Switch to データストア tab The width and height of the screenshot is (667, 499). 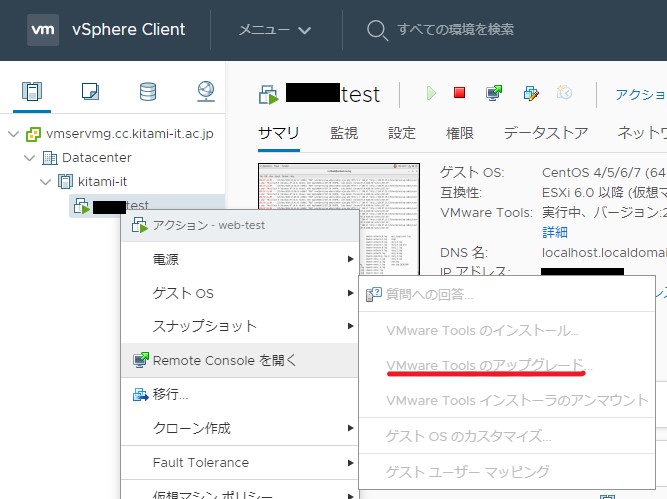coord(546,133)
